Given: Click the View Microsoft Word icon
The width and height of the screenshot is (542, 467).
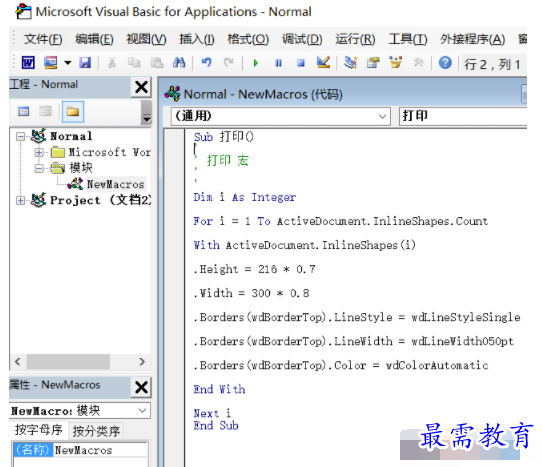Looking at the screenshot, I should coord(28,63).
